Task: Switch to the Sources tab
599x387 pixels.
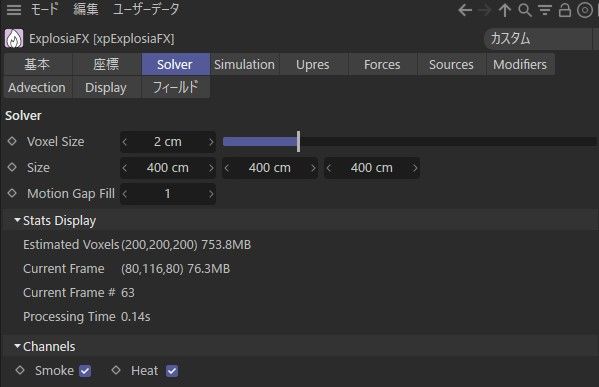Action: click(451, 64)
